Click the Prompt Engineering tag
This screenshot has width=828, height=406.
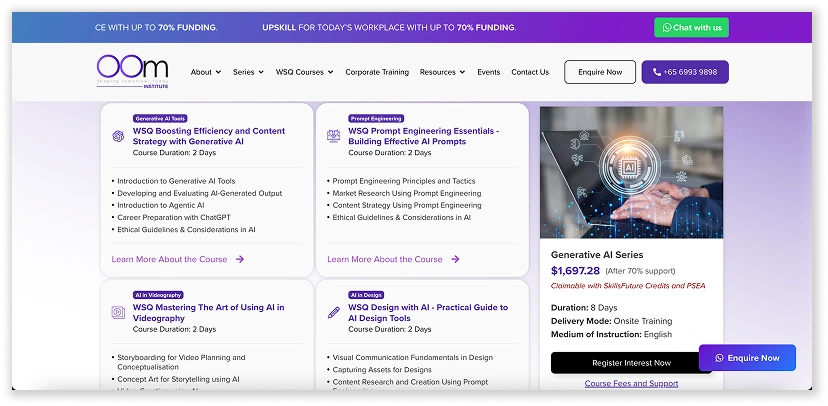coord(376,119)
